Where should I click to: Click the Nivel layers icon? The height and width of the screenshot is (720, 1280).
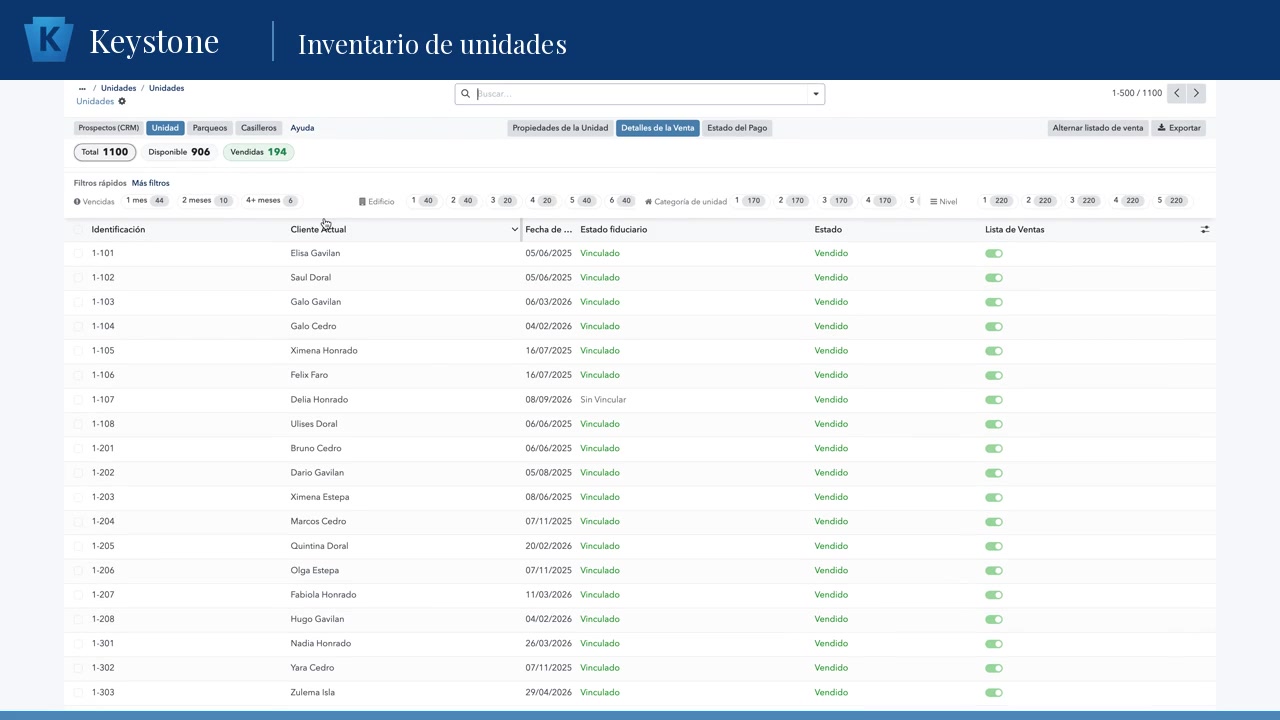(x=933, y=201)
